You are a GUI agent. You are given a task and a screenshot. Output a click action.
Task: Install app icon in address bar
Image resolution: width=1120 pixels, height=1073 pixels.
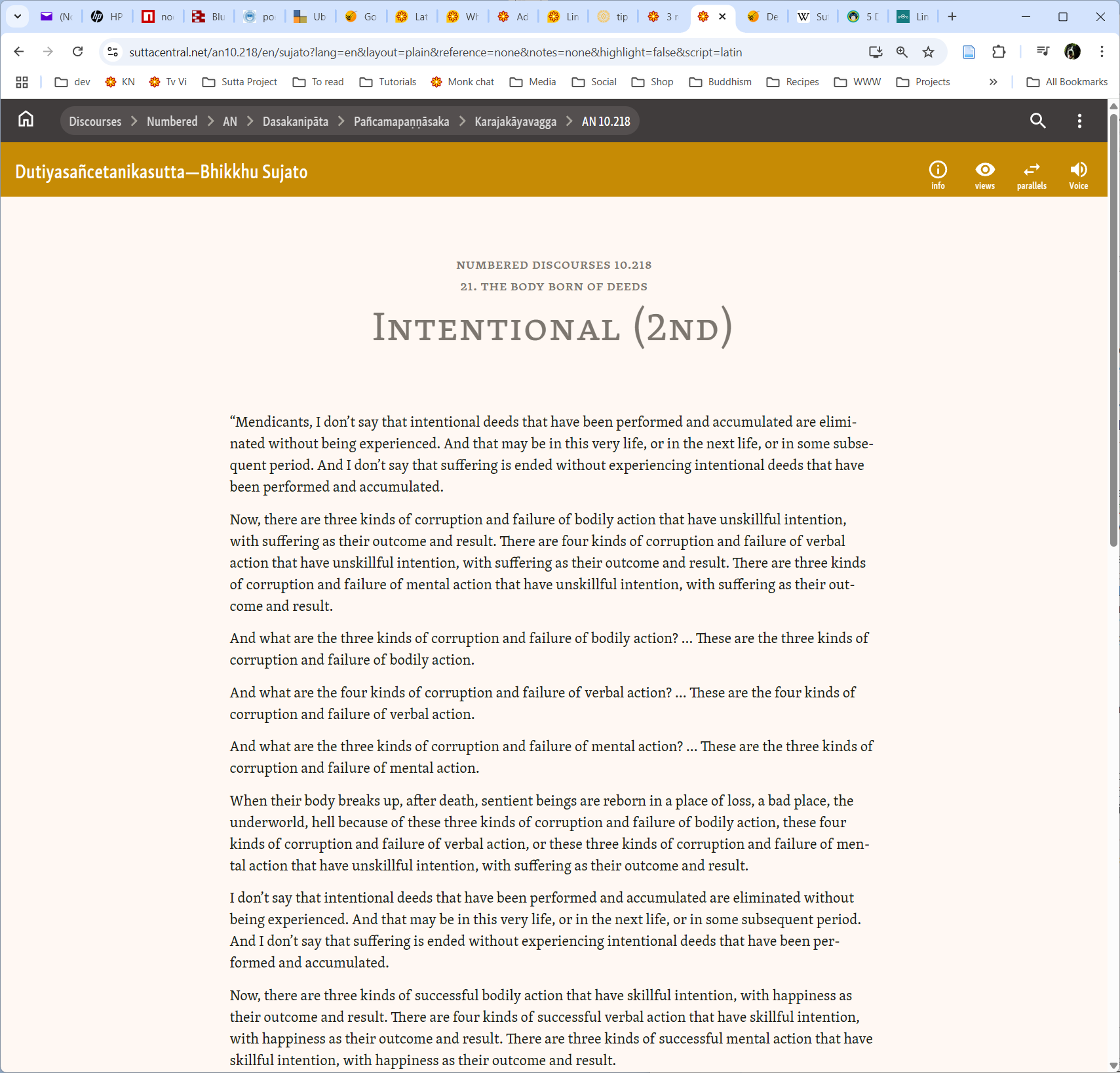click(x=876, y=52)
